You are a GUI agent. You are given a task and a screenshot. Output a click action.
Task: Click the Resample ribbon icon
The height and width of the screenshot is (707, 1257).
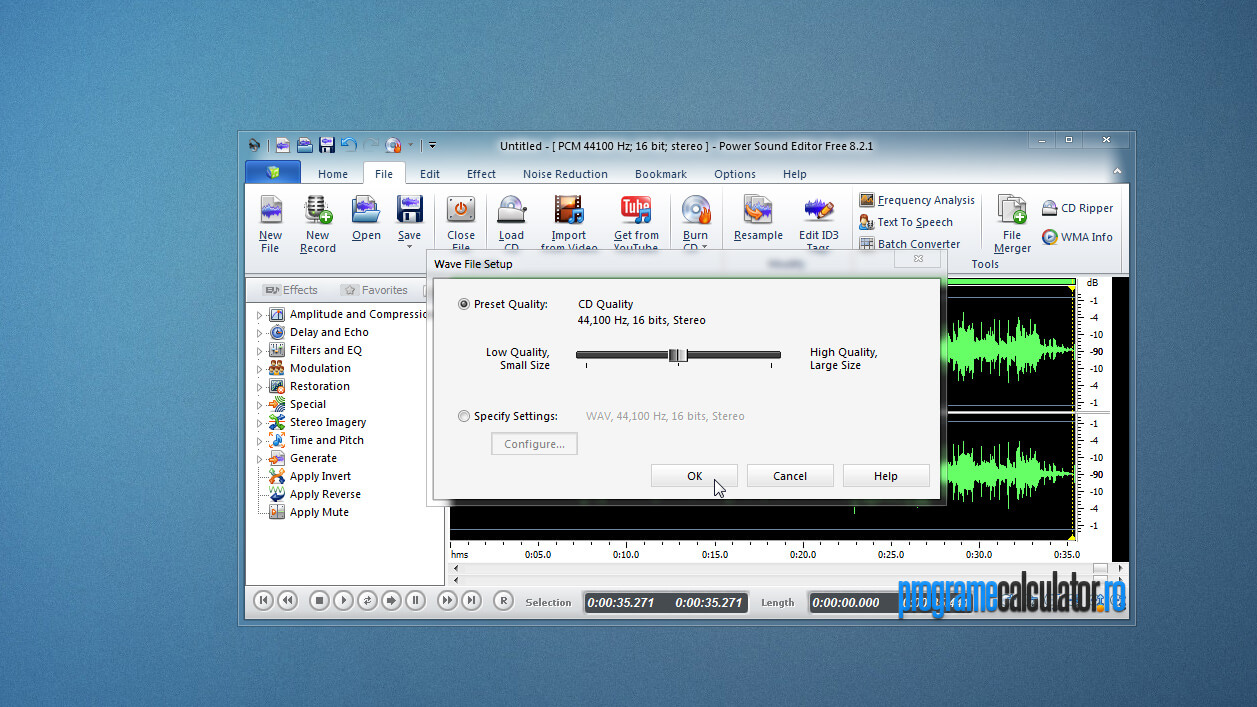coord(758,211)
